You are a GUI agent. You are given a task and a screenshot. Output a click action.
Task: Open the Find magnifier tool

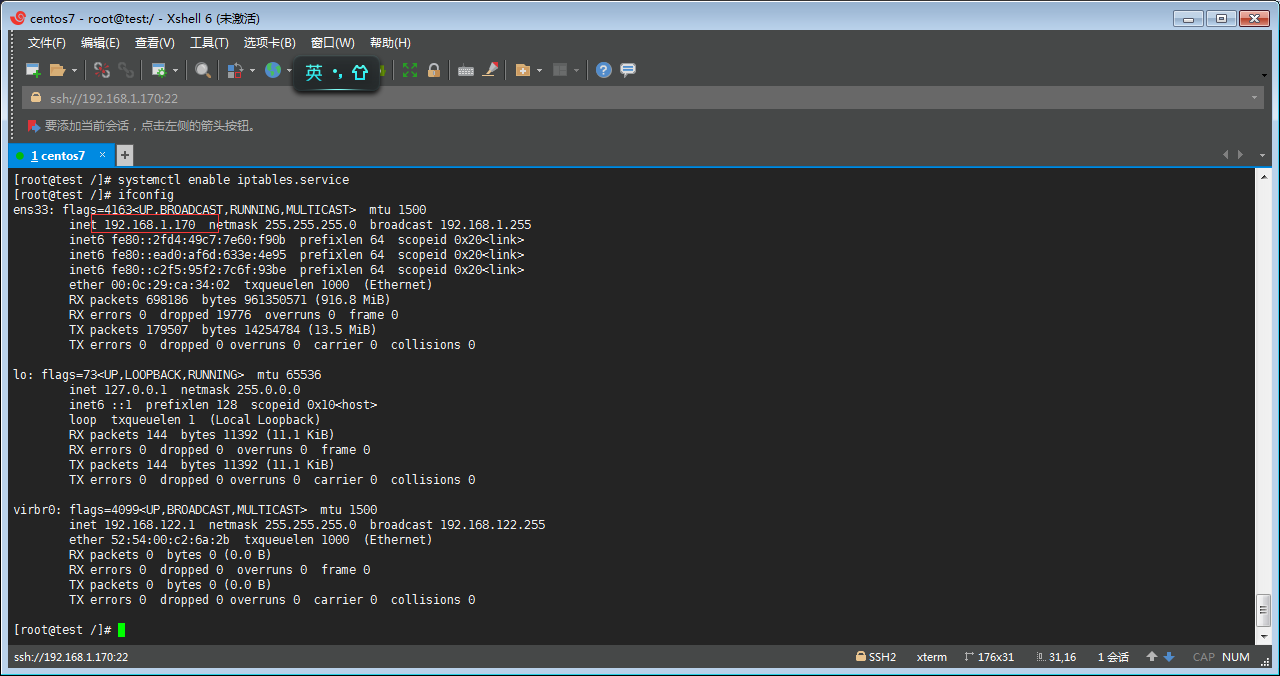(x=203, y=70)
